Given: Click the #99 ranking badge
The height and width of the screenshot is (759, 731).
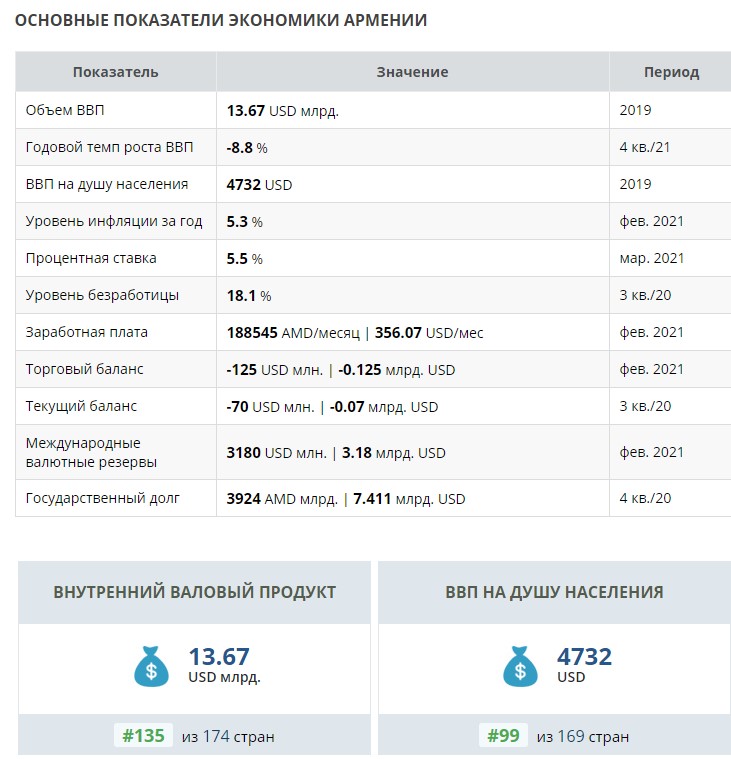Looking at the screenshot, I should point(503,736).
